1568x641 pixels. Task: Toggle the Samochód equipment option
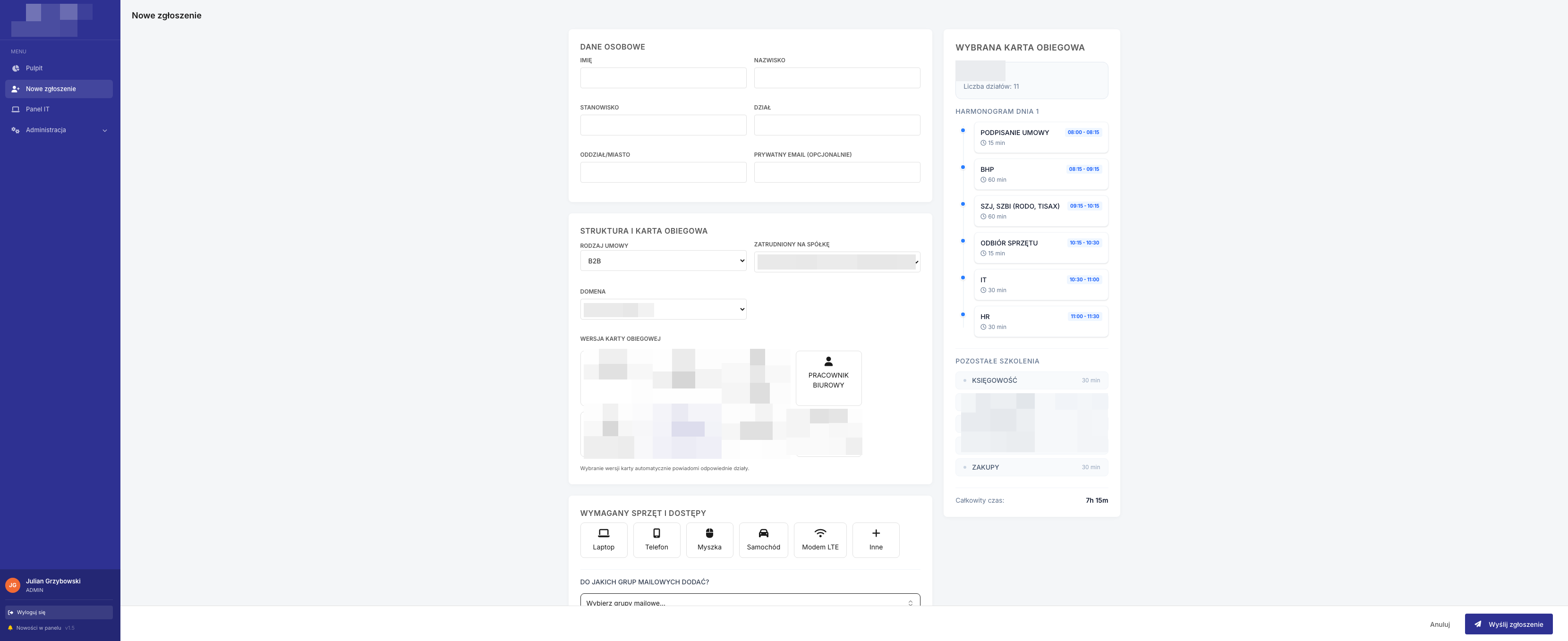click(763, 540)
